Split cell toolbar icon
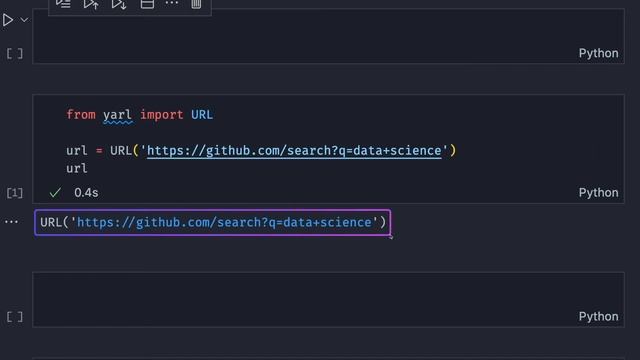The width and height of the screenshot is (640, 360). click(x=147, y=4)
